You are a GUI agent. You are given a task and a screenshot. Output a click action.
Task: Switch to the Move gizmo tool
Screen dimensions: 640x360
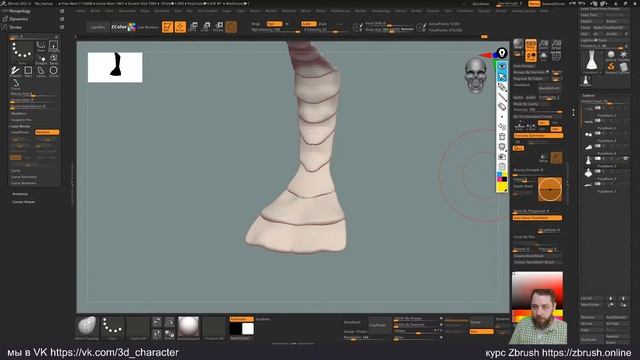point(193,27)
